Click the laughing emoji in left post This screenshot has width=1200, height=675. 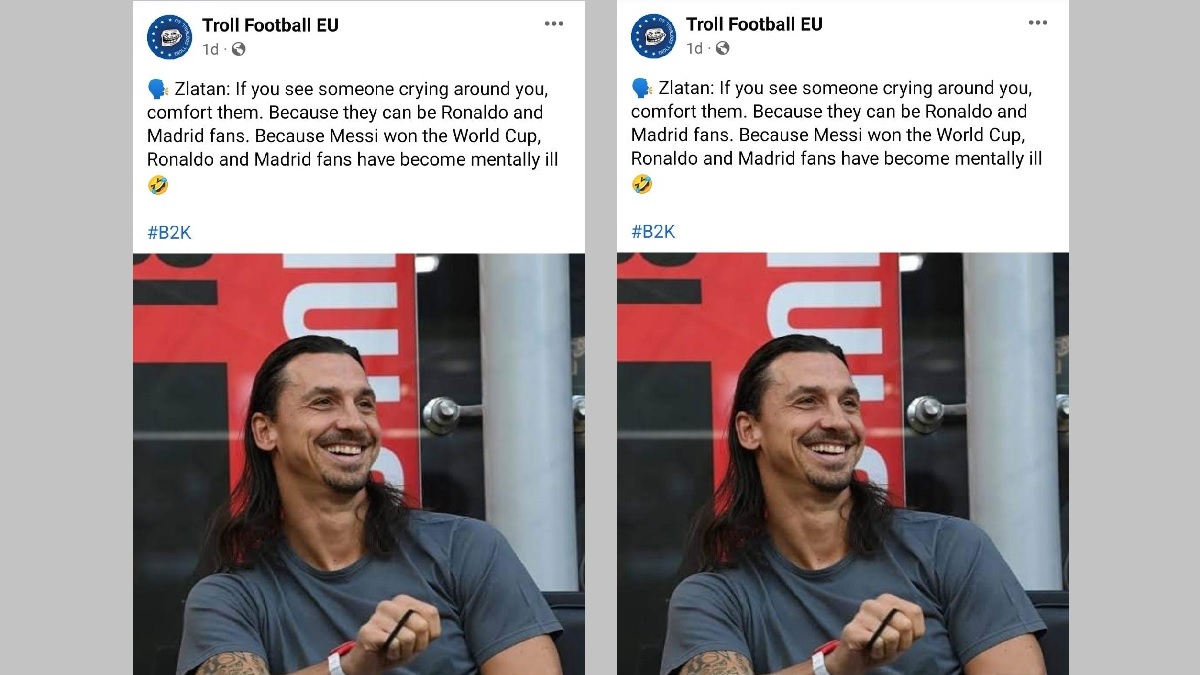point(157,184)
